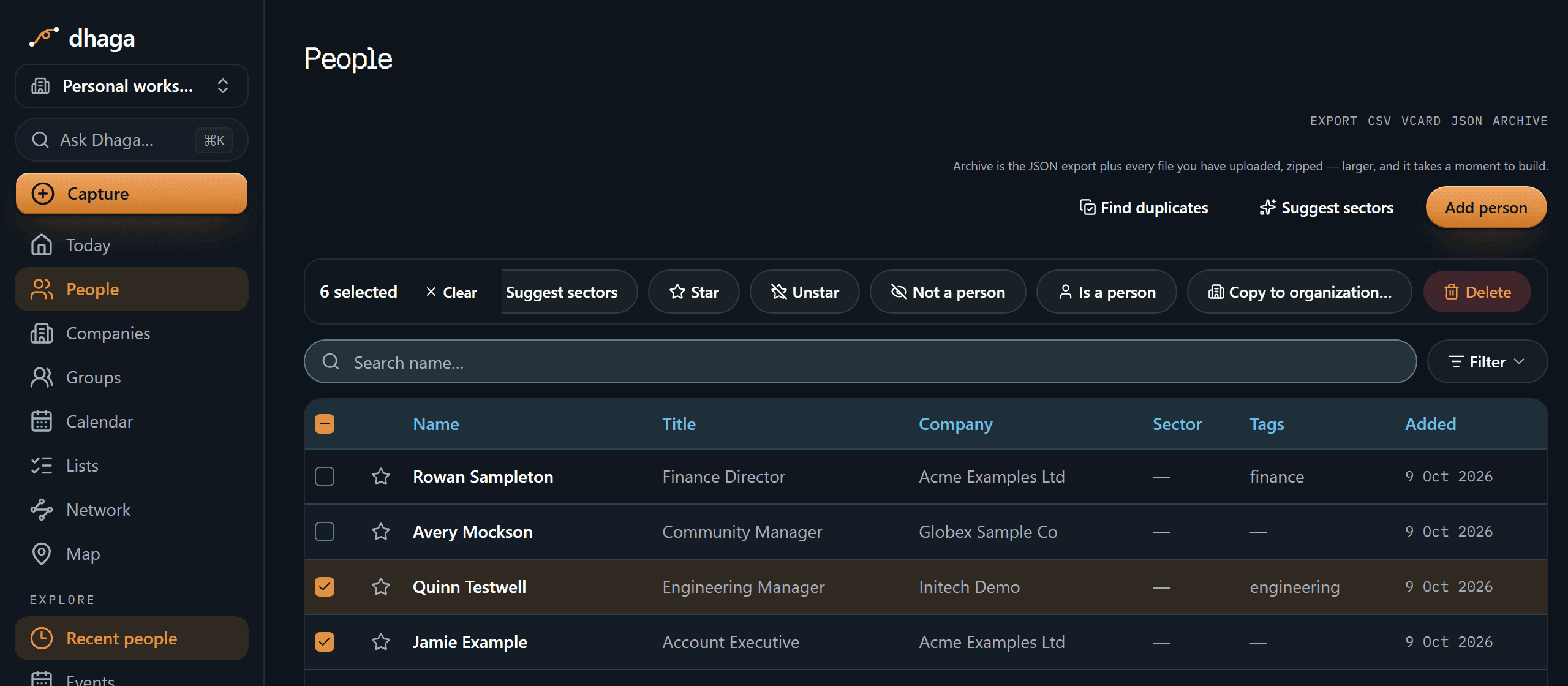
Task: Open the Today page
Action: (x=132, y=245)
